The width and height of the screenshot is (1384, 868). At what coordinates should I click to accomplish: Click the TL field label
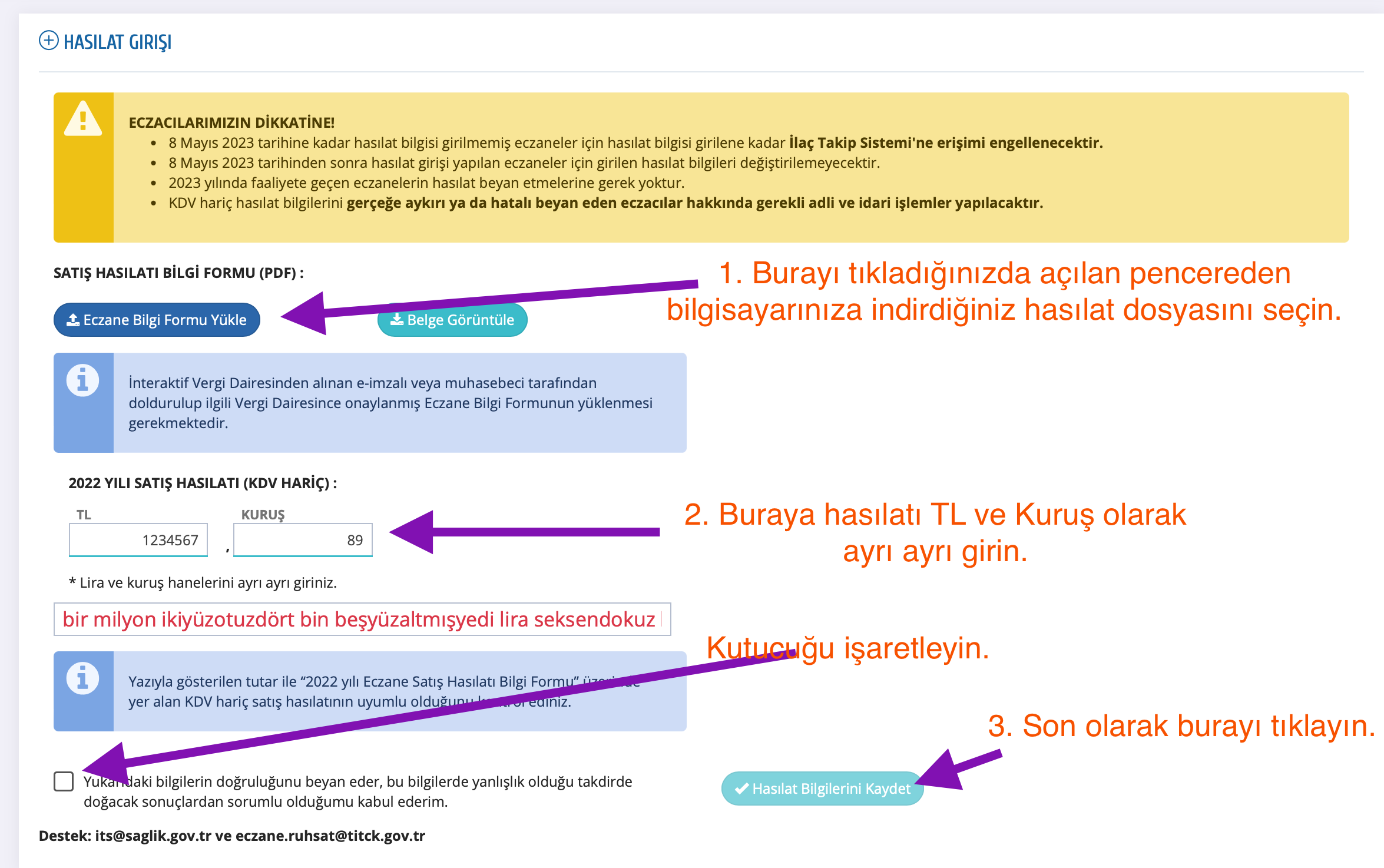pyautogui.click(x=84, y=515)
